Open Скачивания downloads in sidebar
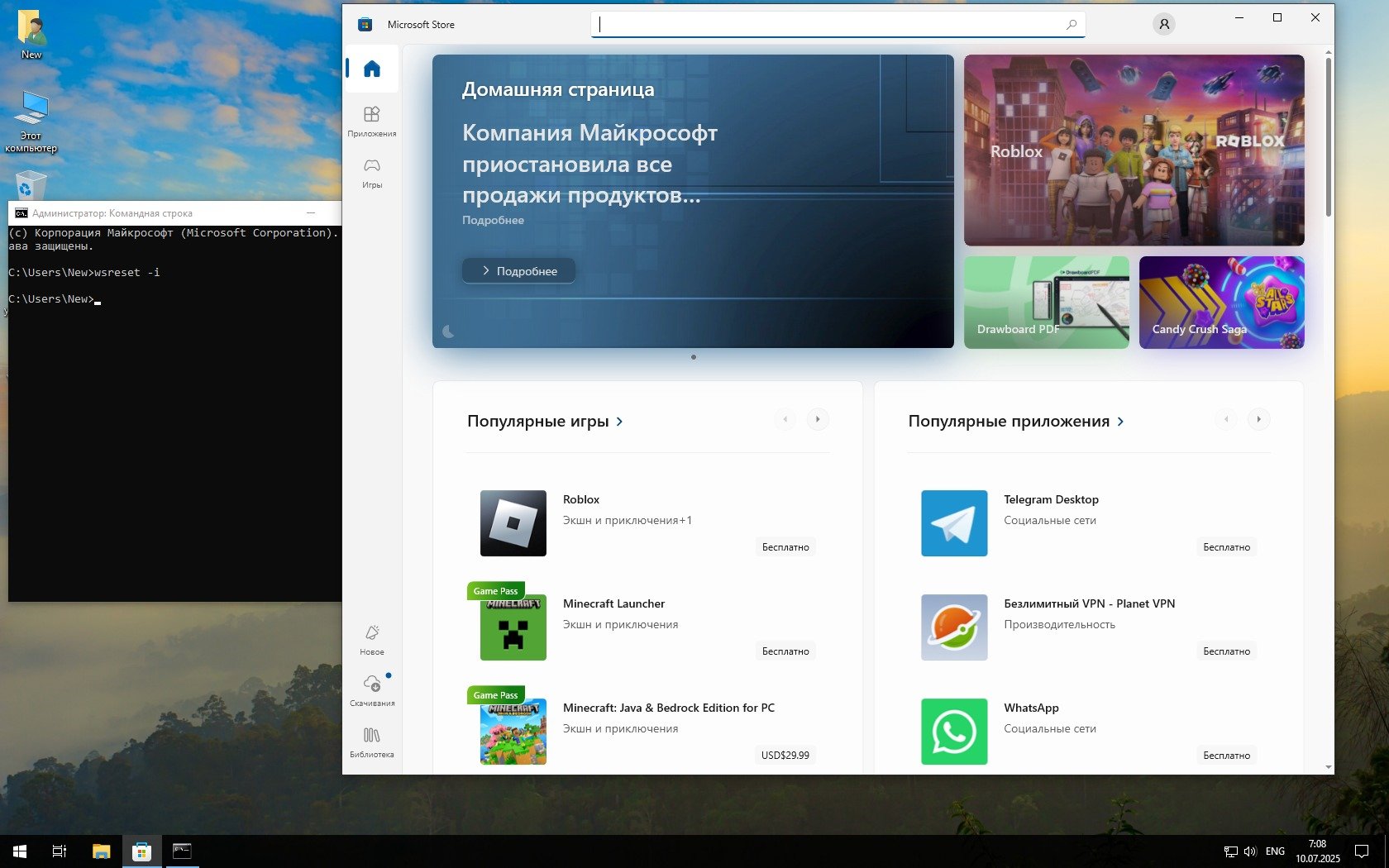The height and width of the screenshot is (868, 1389). coord(372,690)
